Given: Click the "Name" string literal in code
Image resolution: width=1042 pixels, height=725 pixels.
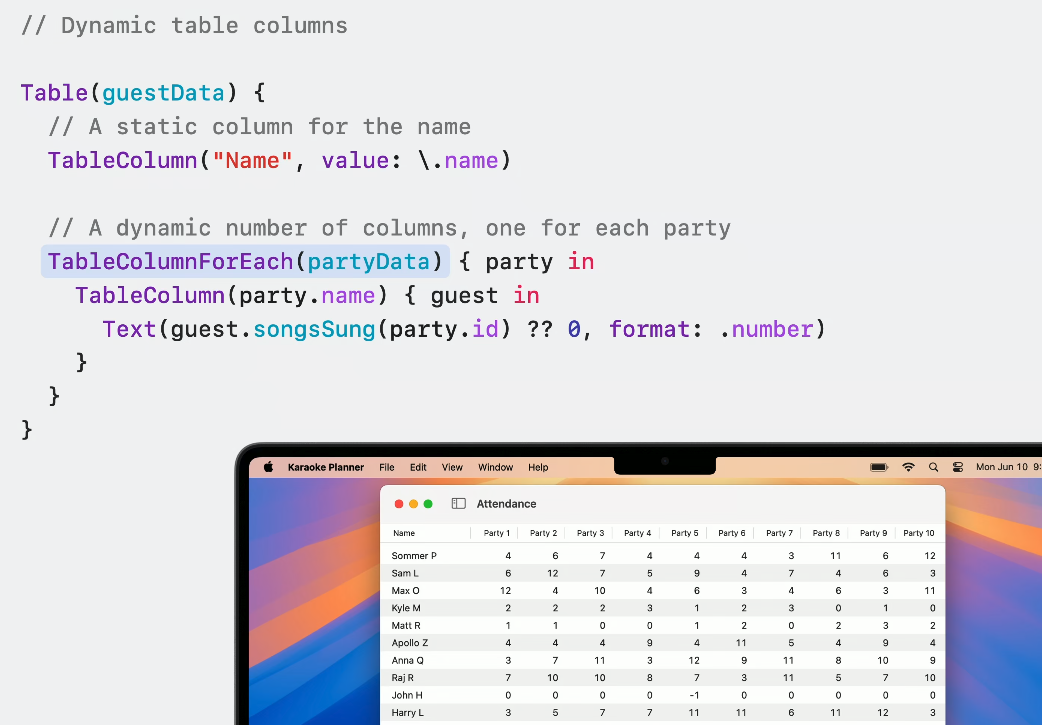Looking at the screenshot, I should [252, 160].
